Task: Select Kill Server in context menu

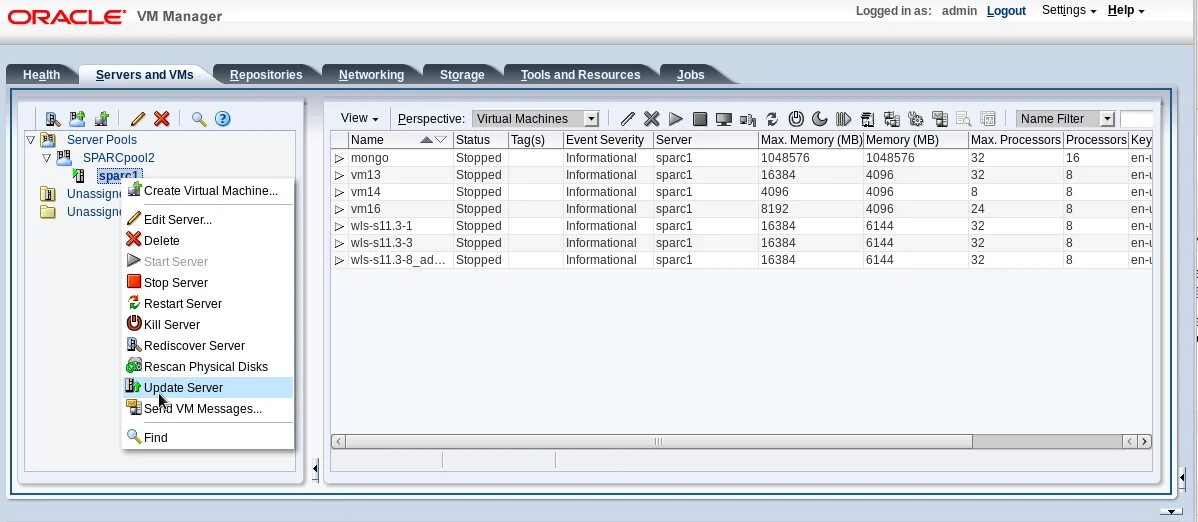Action: tap(208, 324)
